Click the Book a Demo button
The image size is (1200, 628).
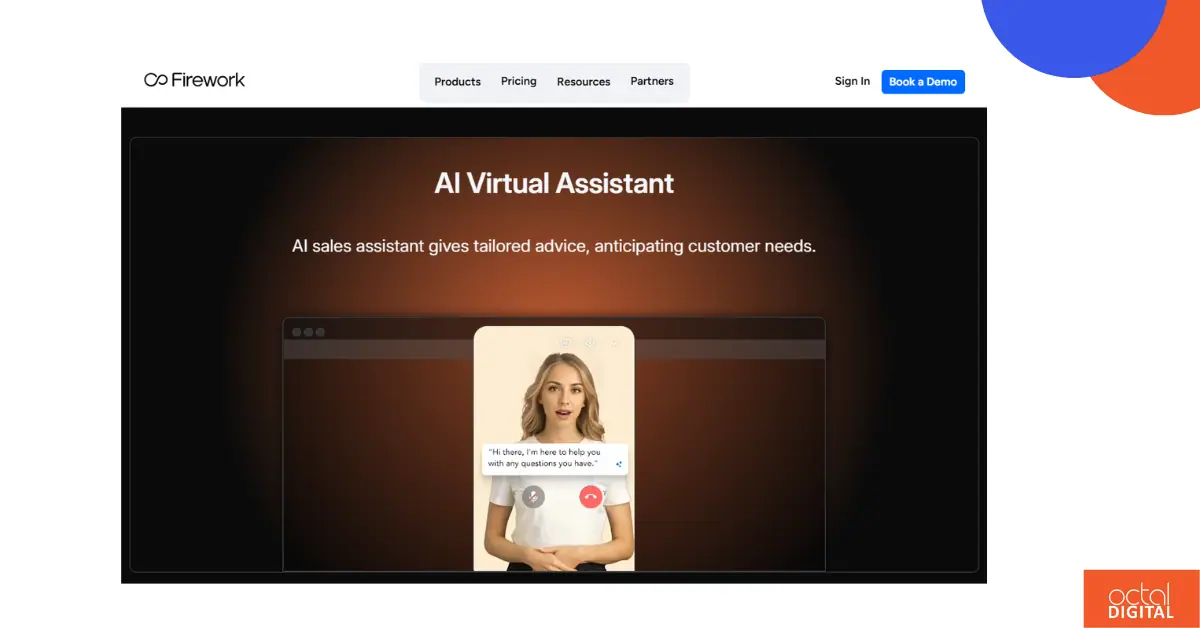(x=923, y=82)
